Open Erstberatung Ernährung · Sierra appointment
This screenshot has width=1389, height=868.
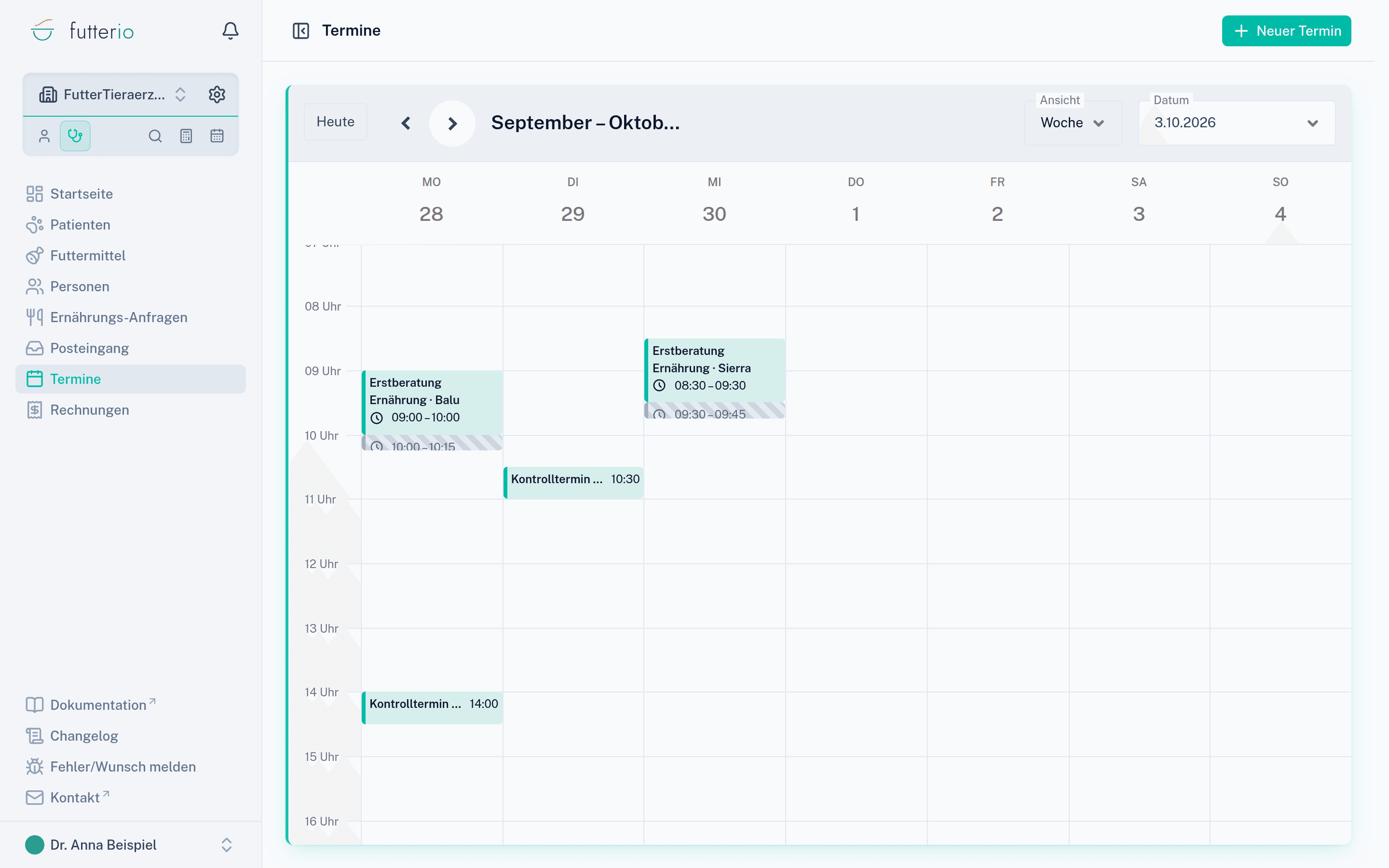click(715, 370)
